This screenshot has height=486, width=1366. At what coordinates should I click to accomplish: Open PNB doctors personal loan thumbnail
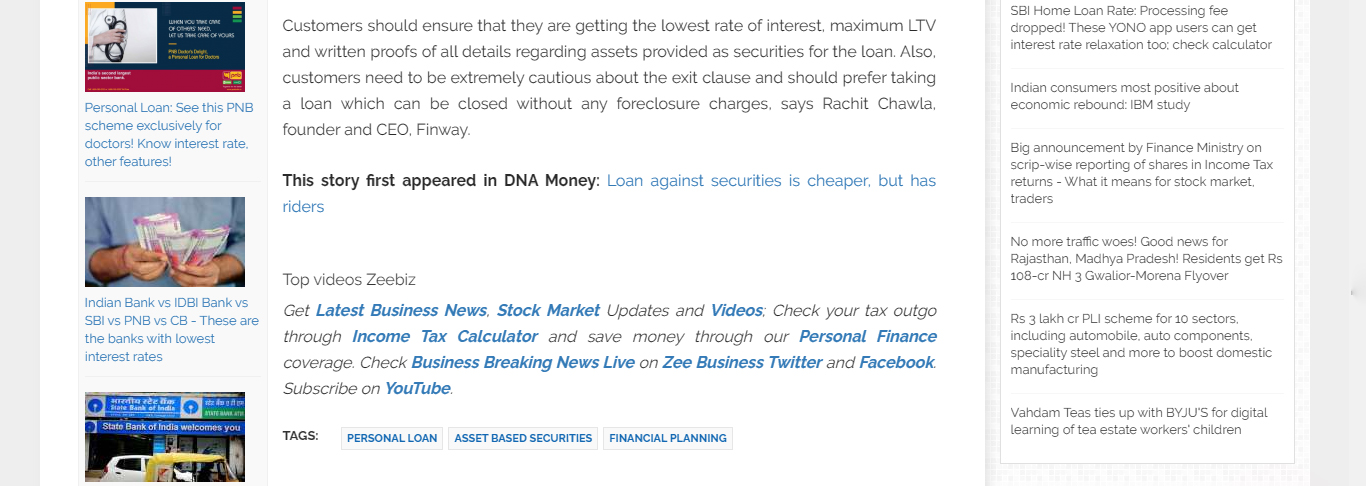164,46
